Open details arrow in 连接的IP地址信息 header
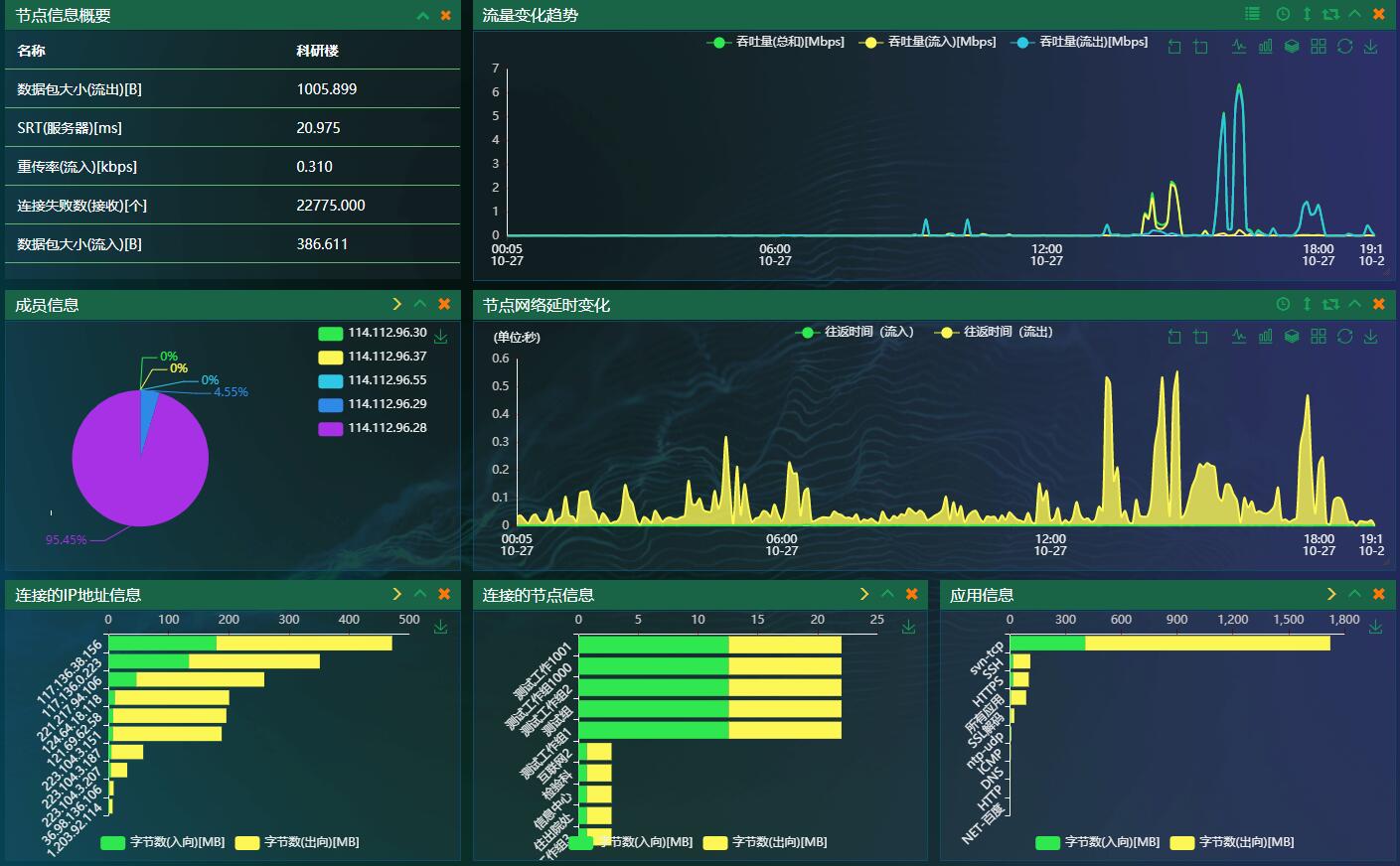 [396, 594]
